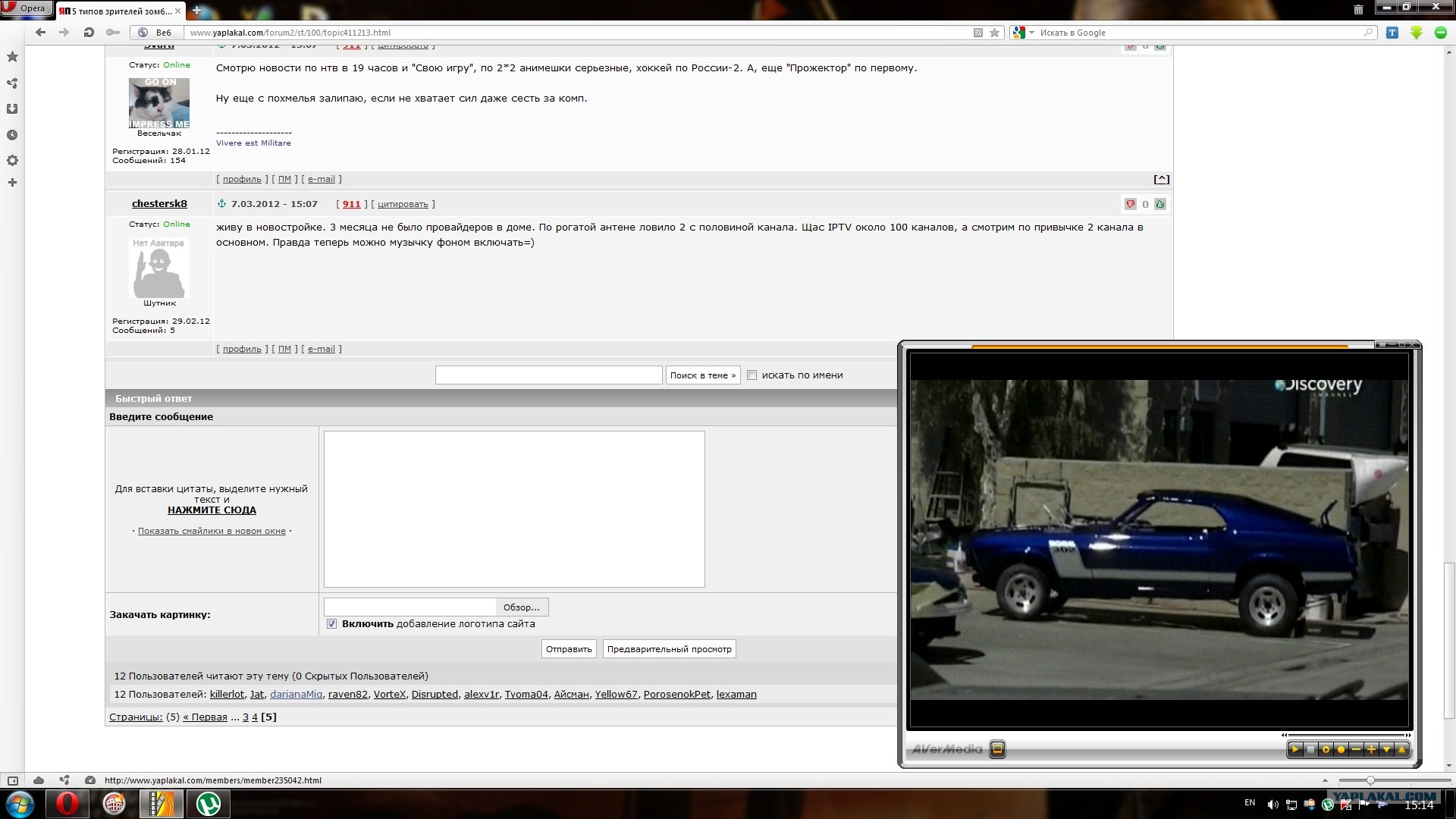Click the Google search field
This screenshot has height=819, width=1456.
(x=1200, y=33)
